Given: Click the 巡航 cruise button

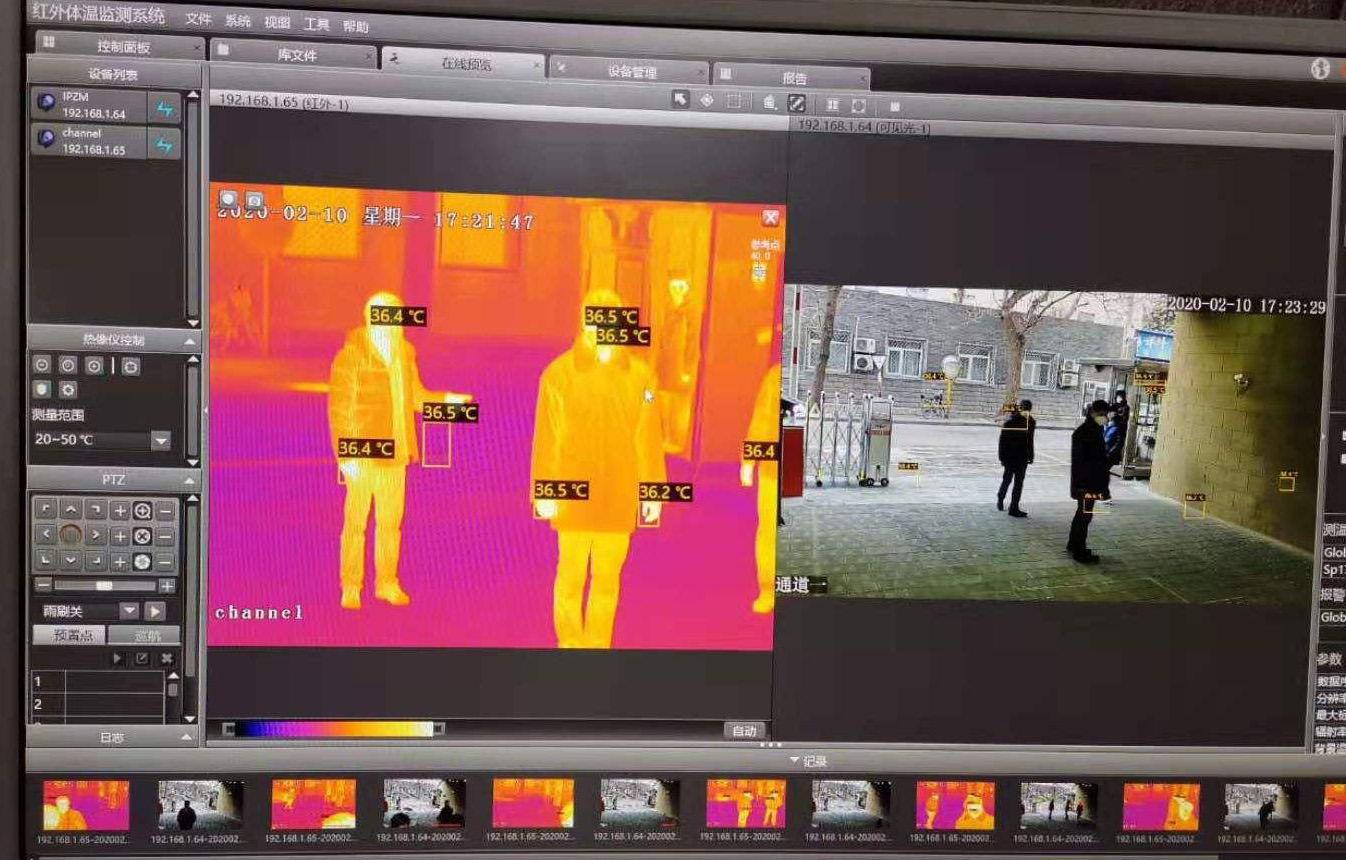Looking at the screenshot, I should 144,635.
